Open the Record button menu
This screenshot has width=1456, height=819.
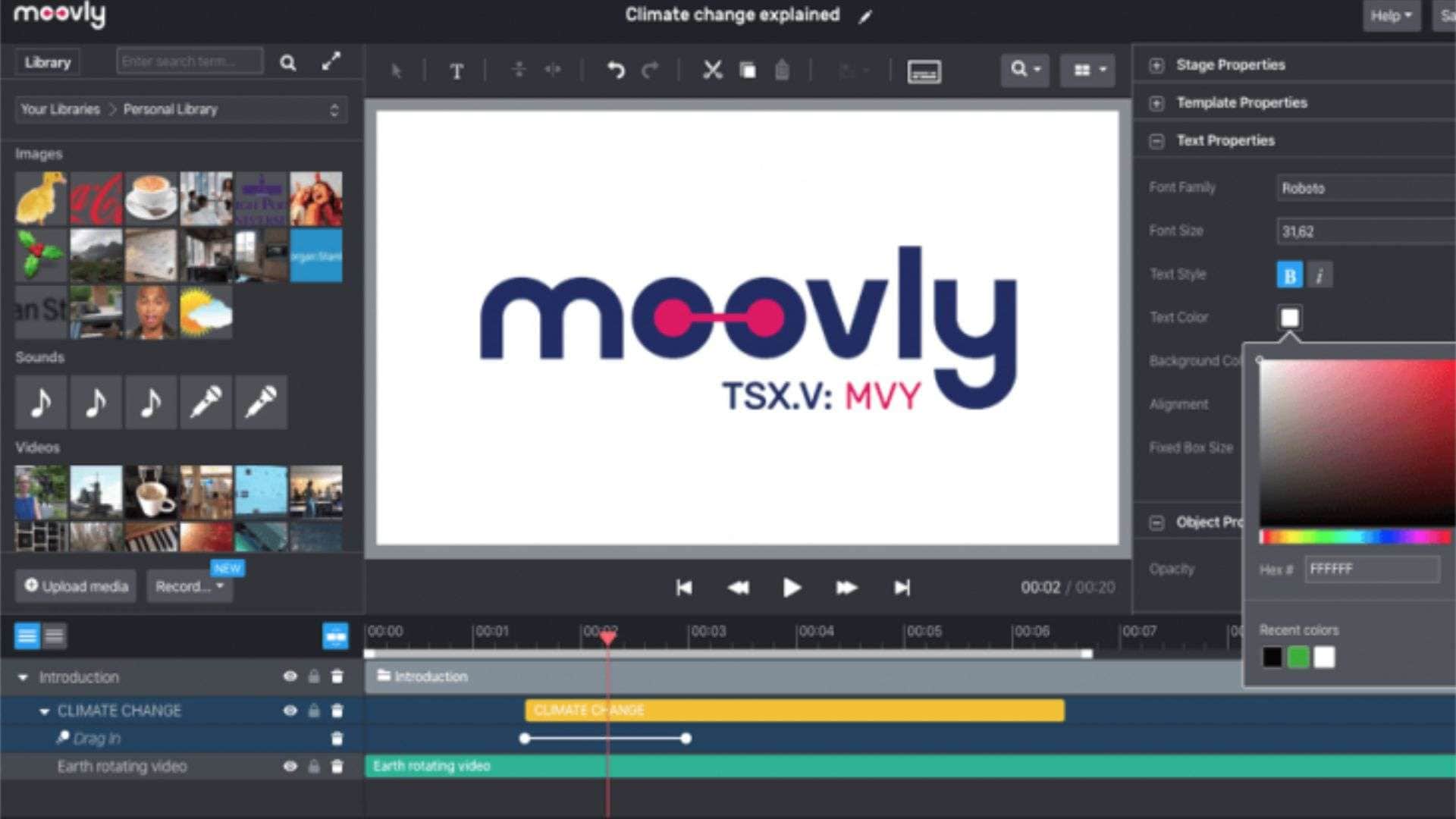(190, 586)
